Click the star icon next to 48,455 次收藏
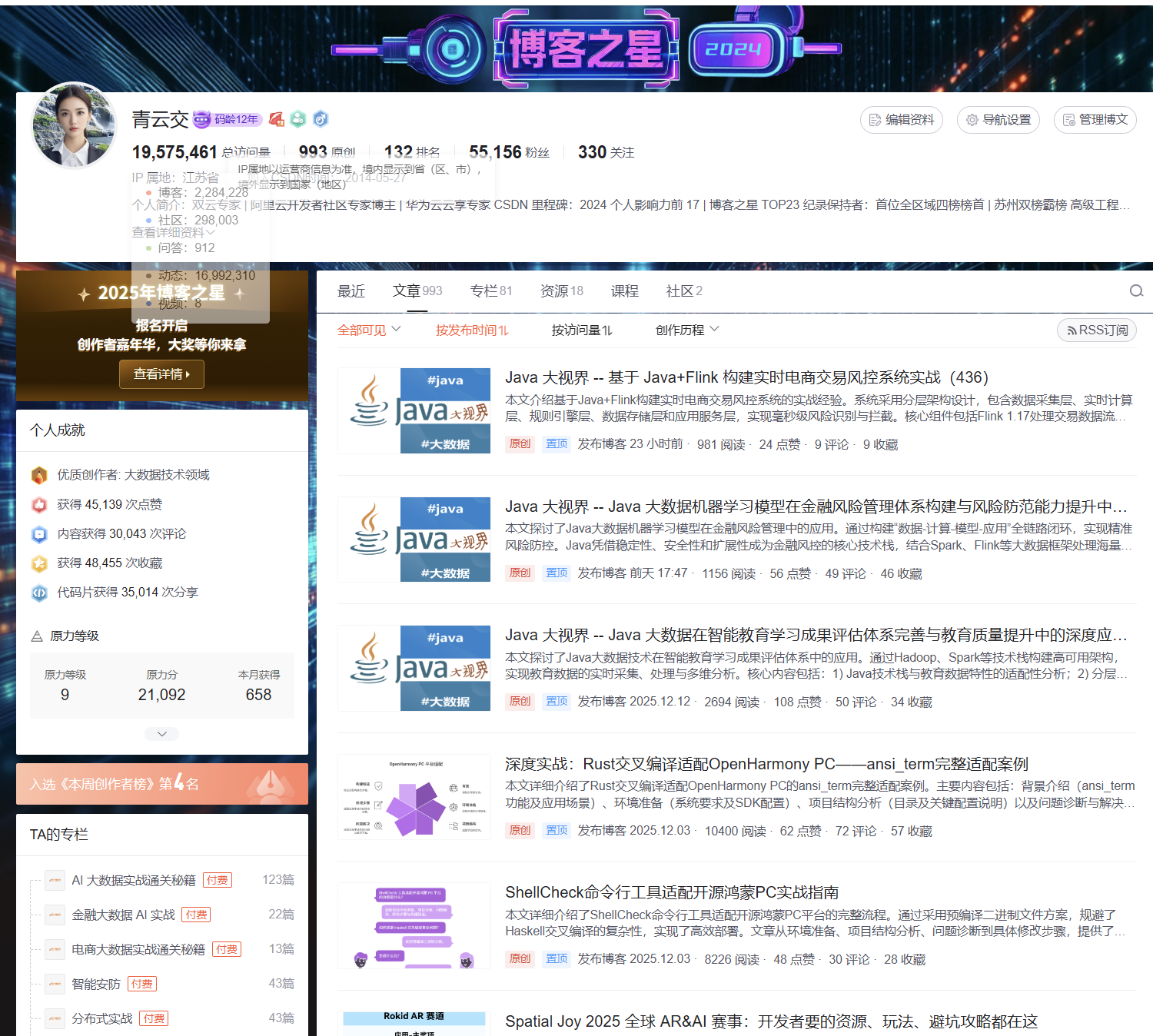Screen dimensions: 1153x1036 39,563
